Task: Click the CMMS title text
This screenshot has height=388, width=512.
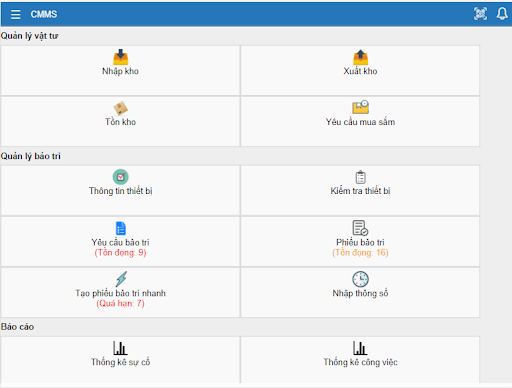Action: [44, 14]
